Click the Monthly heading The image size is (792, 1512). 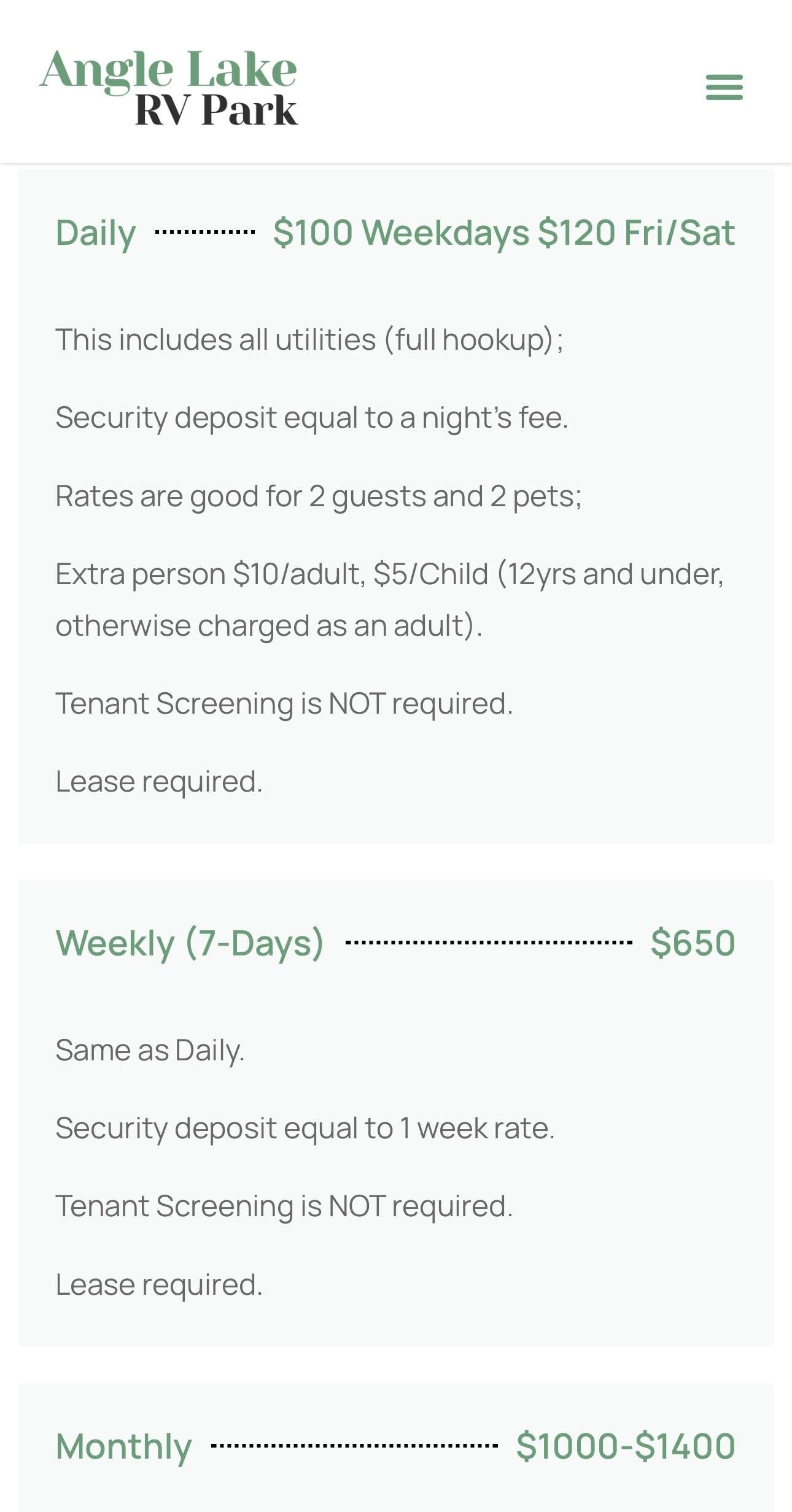point(123,1446)
